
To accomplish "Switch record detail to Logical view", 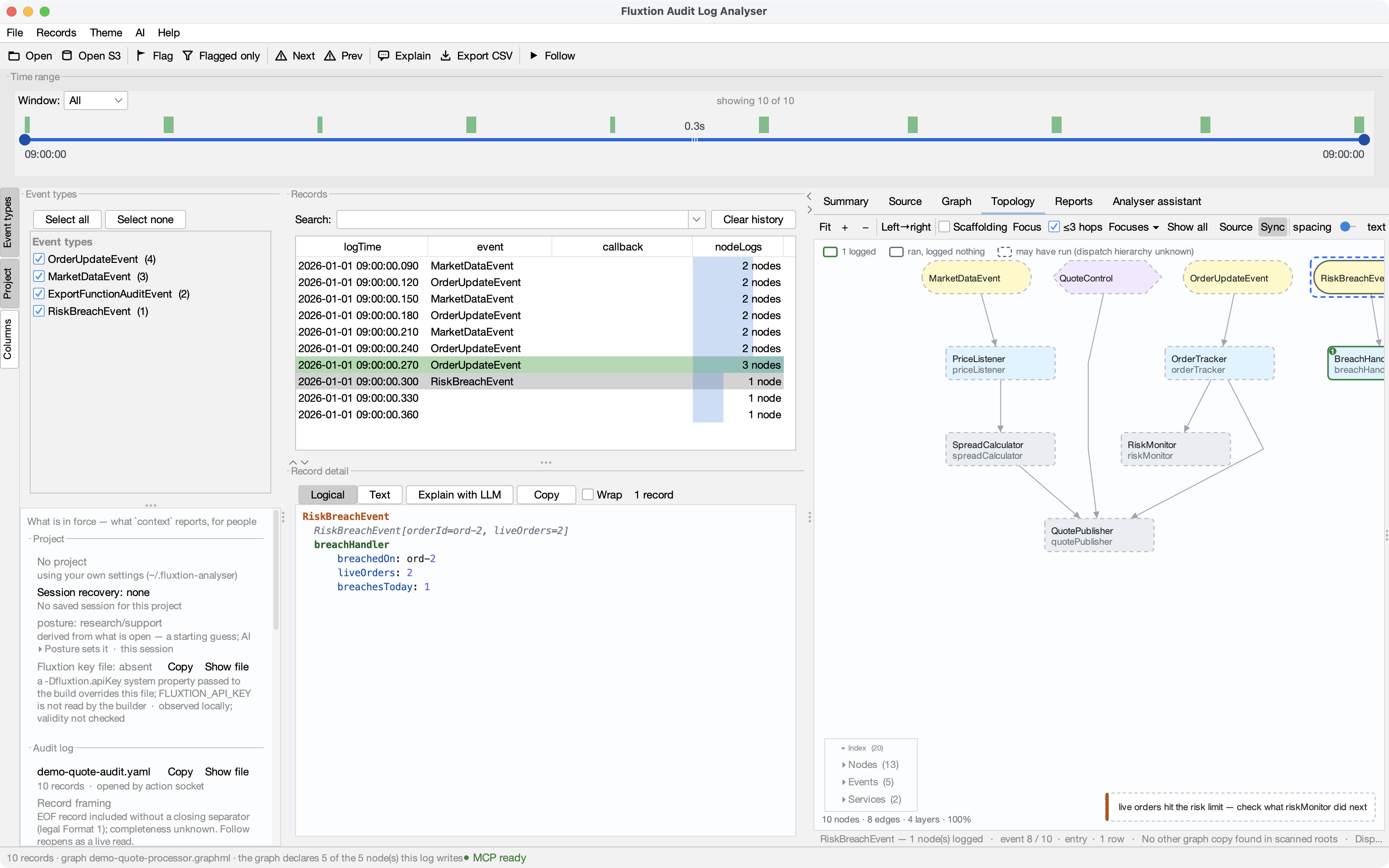I will click(x=328, y=495).
